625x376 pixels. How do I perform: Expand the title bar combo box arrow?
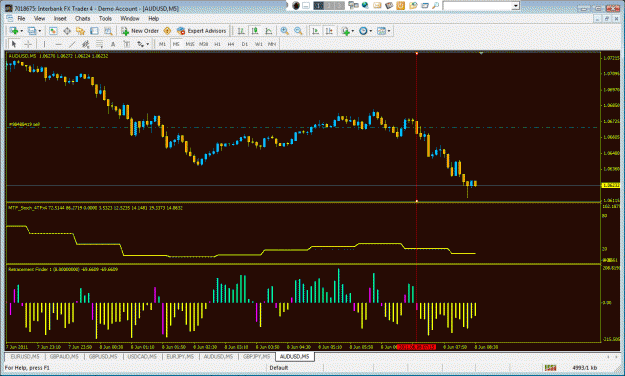[x=516, y=6]
